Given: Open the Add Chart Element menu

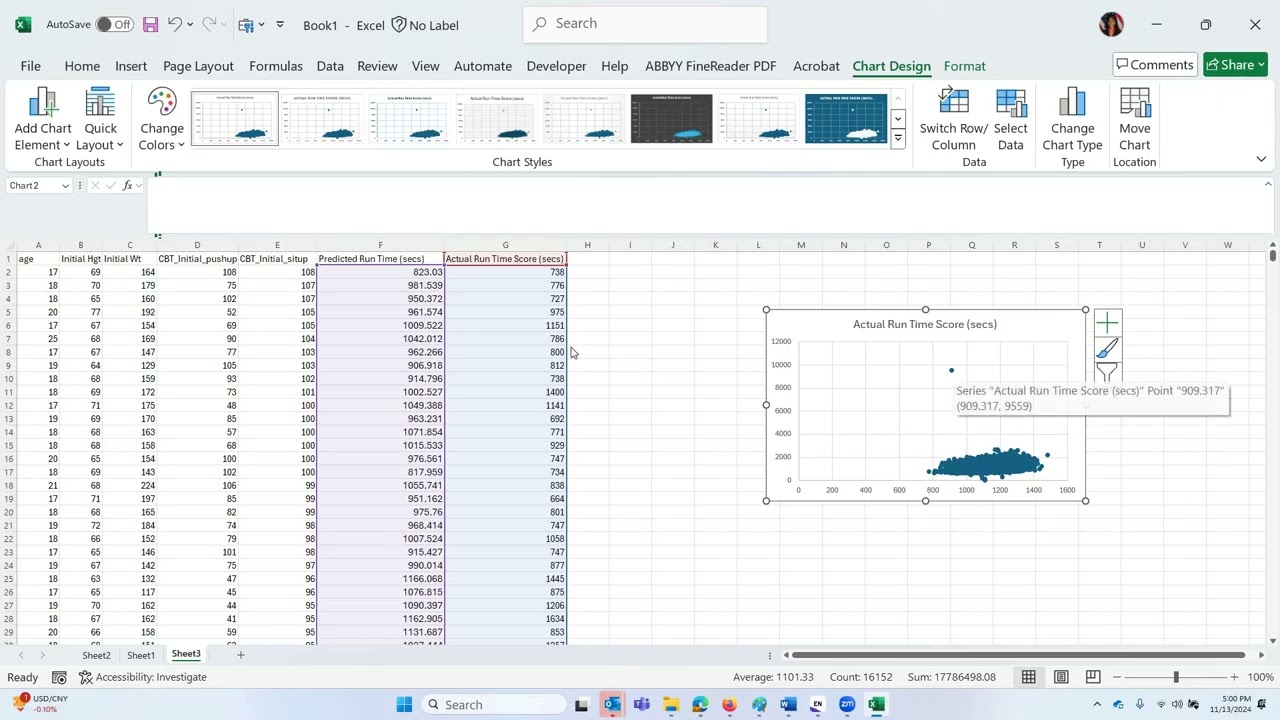Looking at the screenshot, I should click(43, 119).
